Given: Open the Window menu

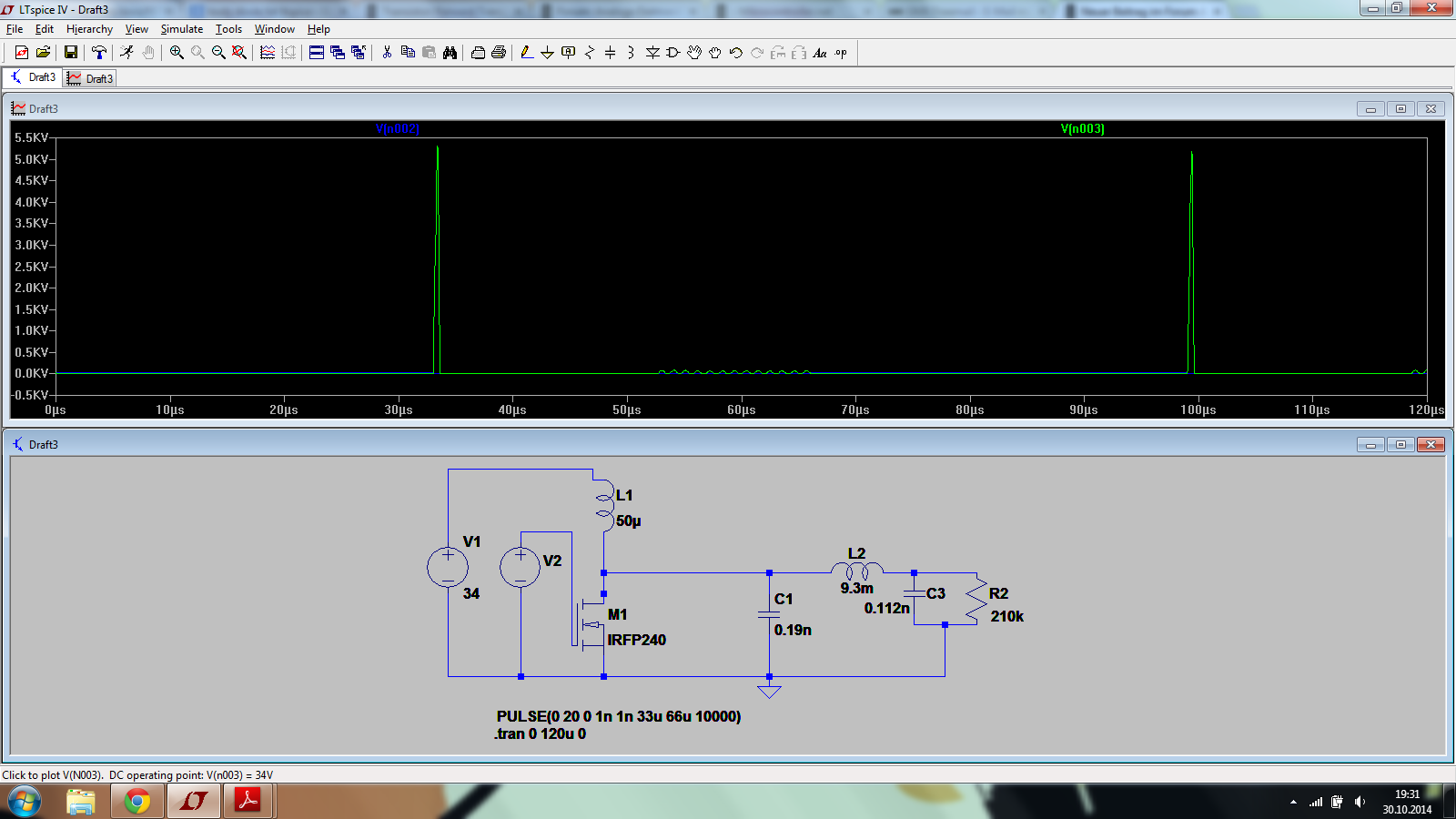Looking at the screenshot, I should pos(275,29).
